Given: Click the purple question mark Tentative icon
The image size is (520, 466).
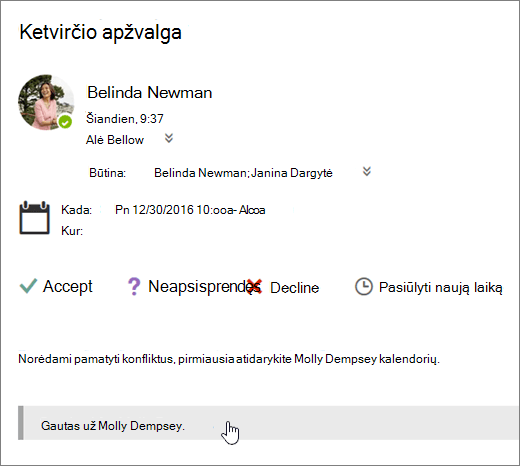Looking at the screenshot, I should tap(134, 287).
